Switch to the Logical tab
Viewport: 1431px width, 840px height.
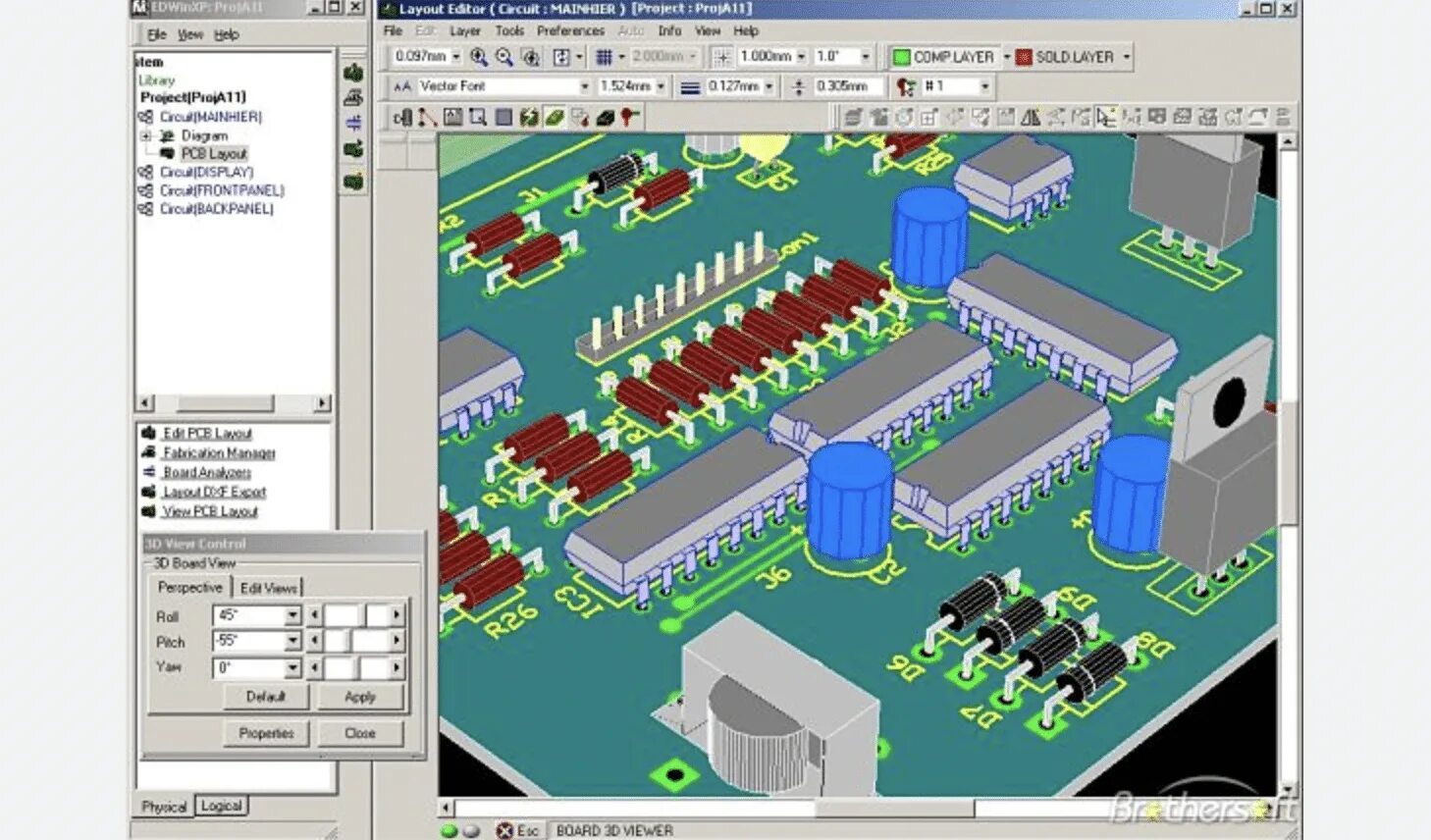pos(221,806)
